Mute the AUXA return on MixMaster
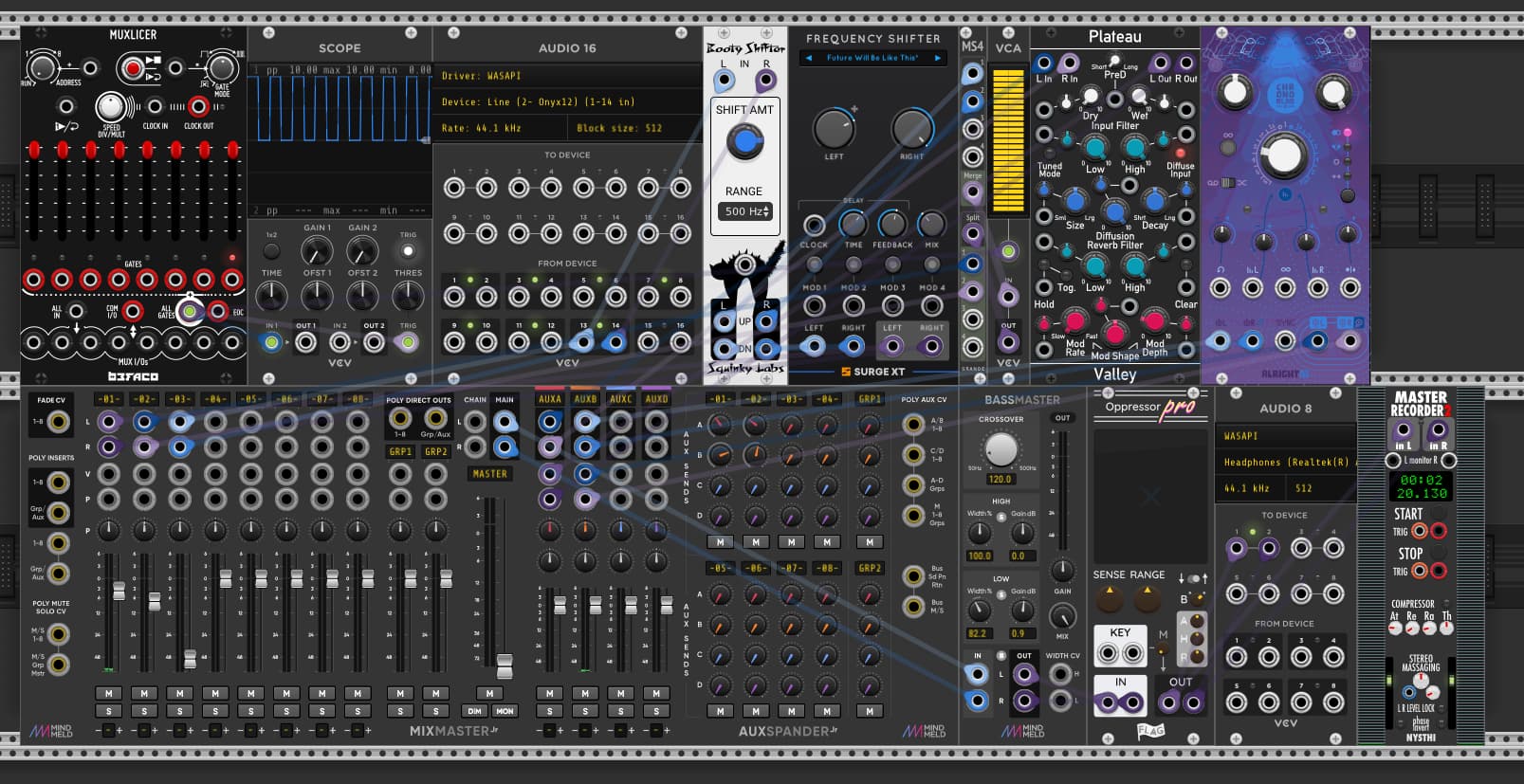This screenshot has width=1524, height=784. tap(549, 694)
